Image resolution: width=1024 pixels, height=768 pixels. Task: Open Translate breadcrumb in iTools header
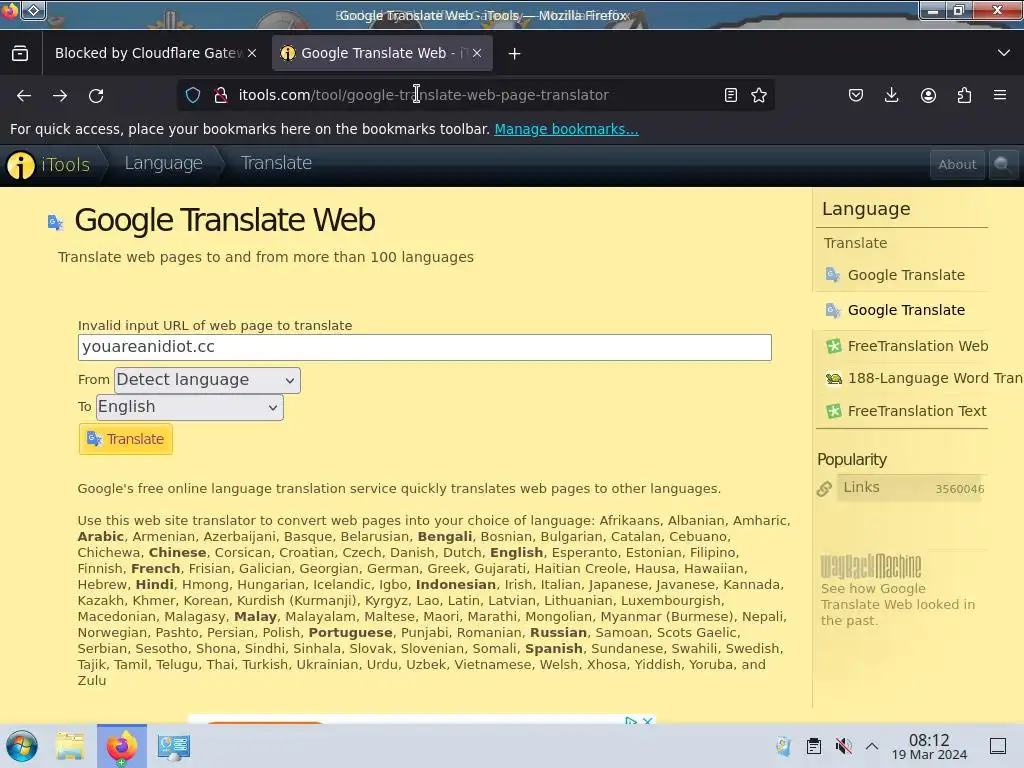coord(276,163)
